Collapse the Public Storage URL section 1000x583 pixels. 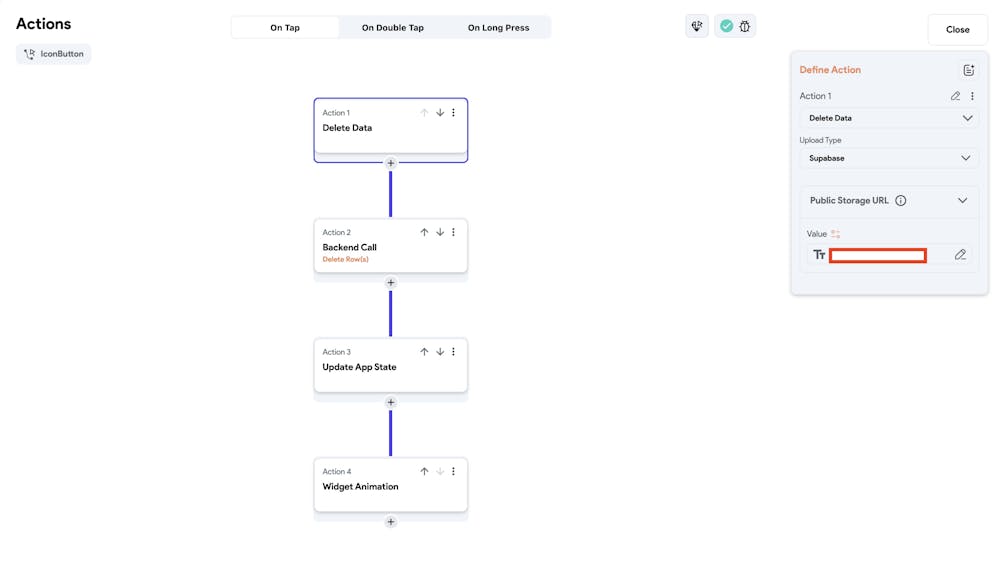[x=962, y=200]
